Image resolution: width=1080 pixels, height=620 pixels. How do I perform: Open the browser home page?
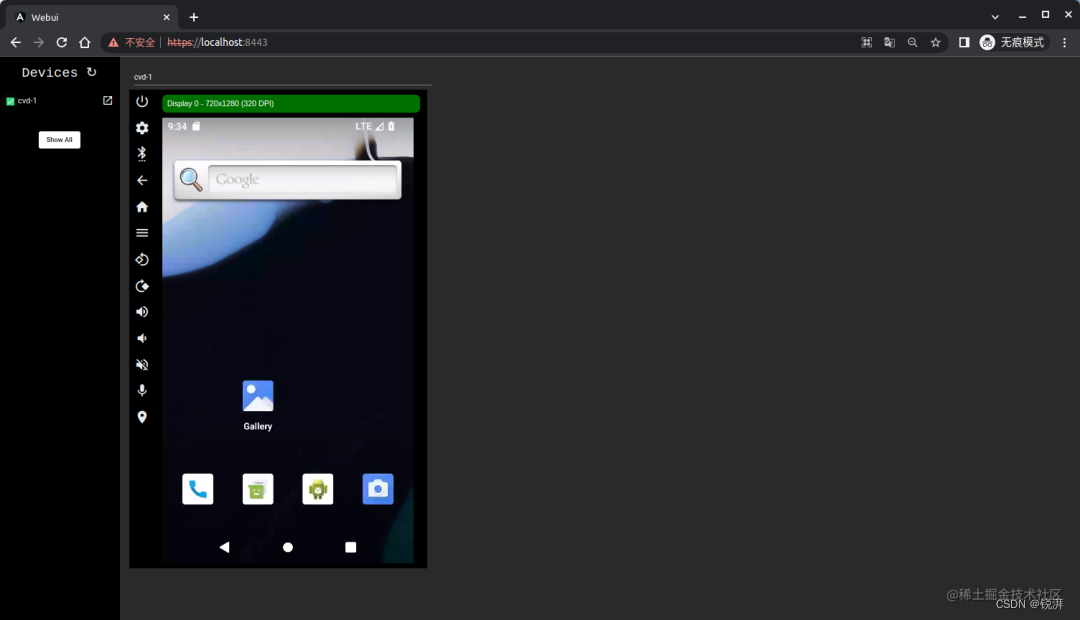pyautogui.click(x=85, y=42)
